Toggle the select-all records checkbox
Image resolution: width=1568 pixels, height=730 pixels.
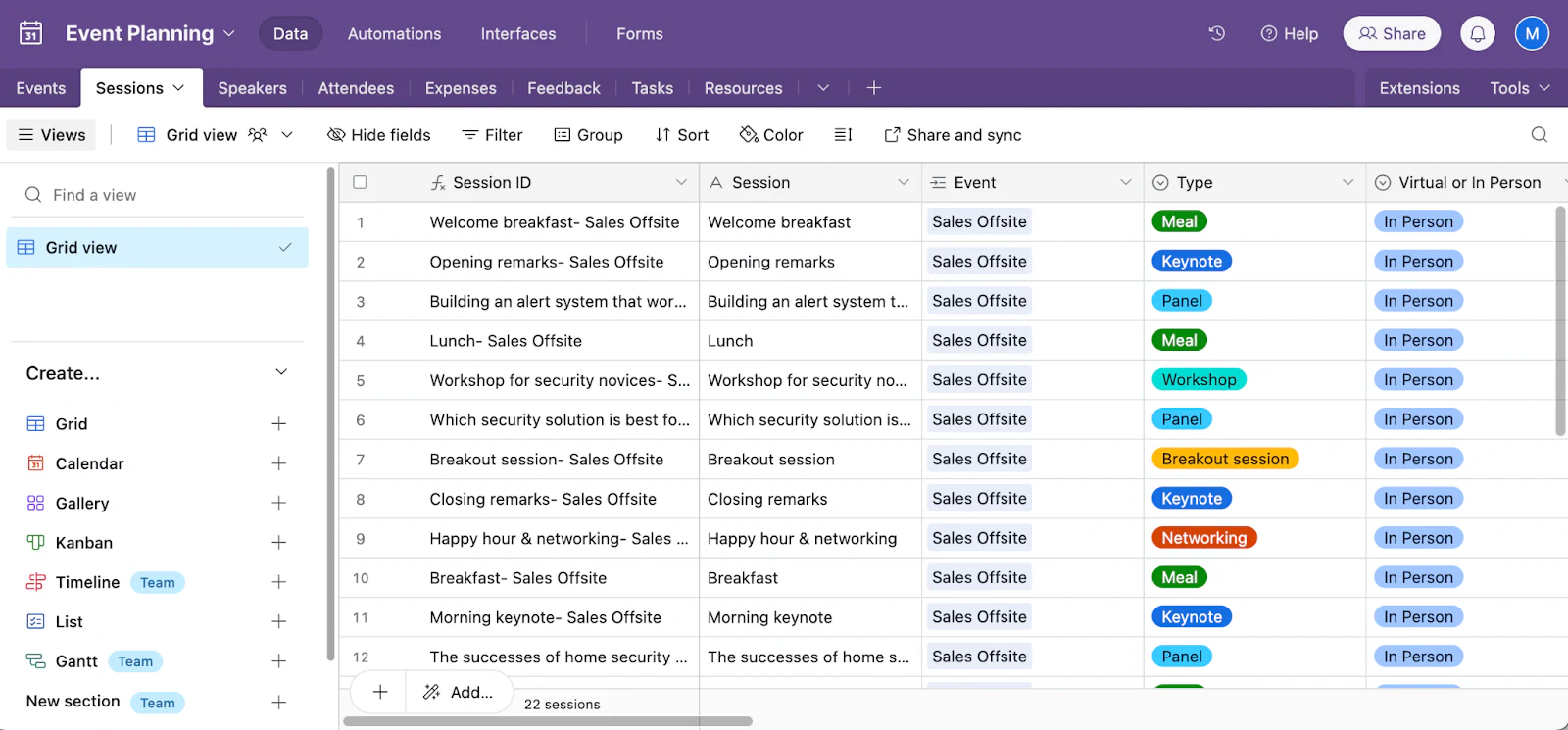click(x=360, y=182)
